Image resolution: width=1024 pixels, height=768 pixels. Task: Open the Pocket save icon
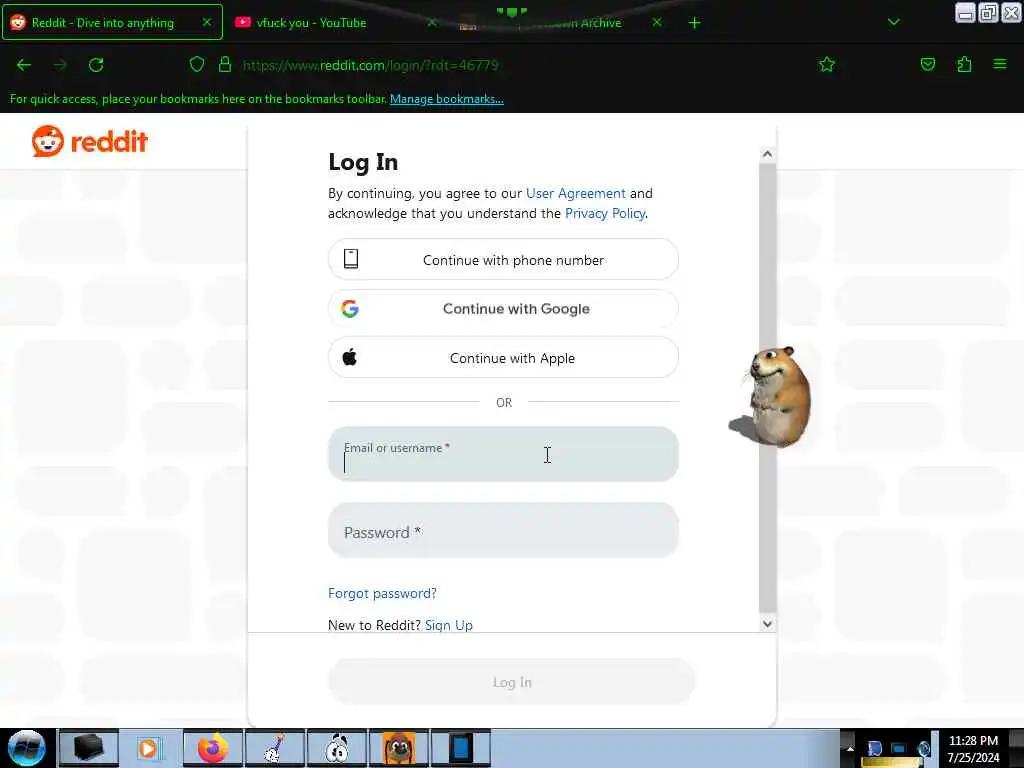[927, 64]
